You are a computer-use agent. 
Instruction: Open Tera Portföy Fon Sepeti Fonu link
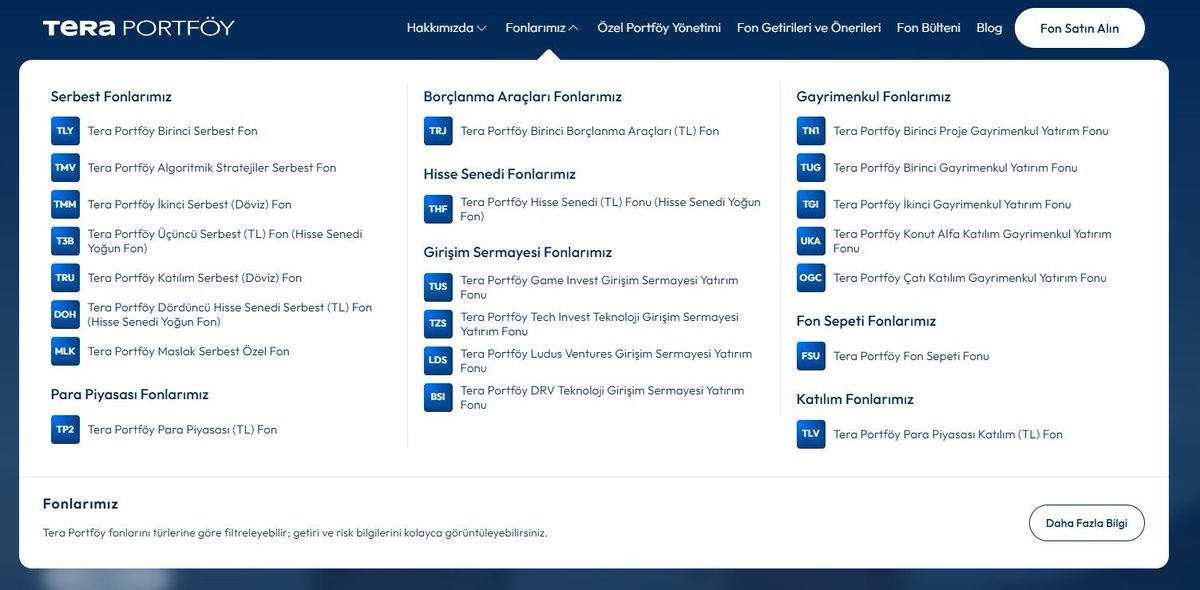coord(911,356)
